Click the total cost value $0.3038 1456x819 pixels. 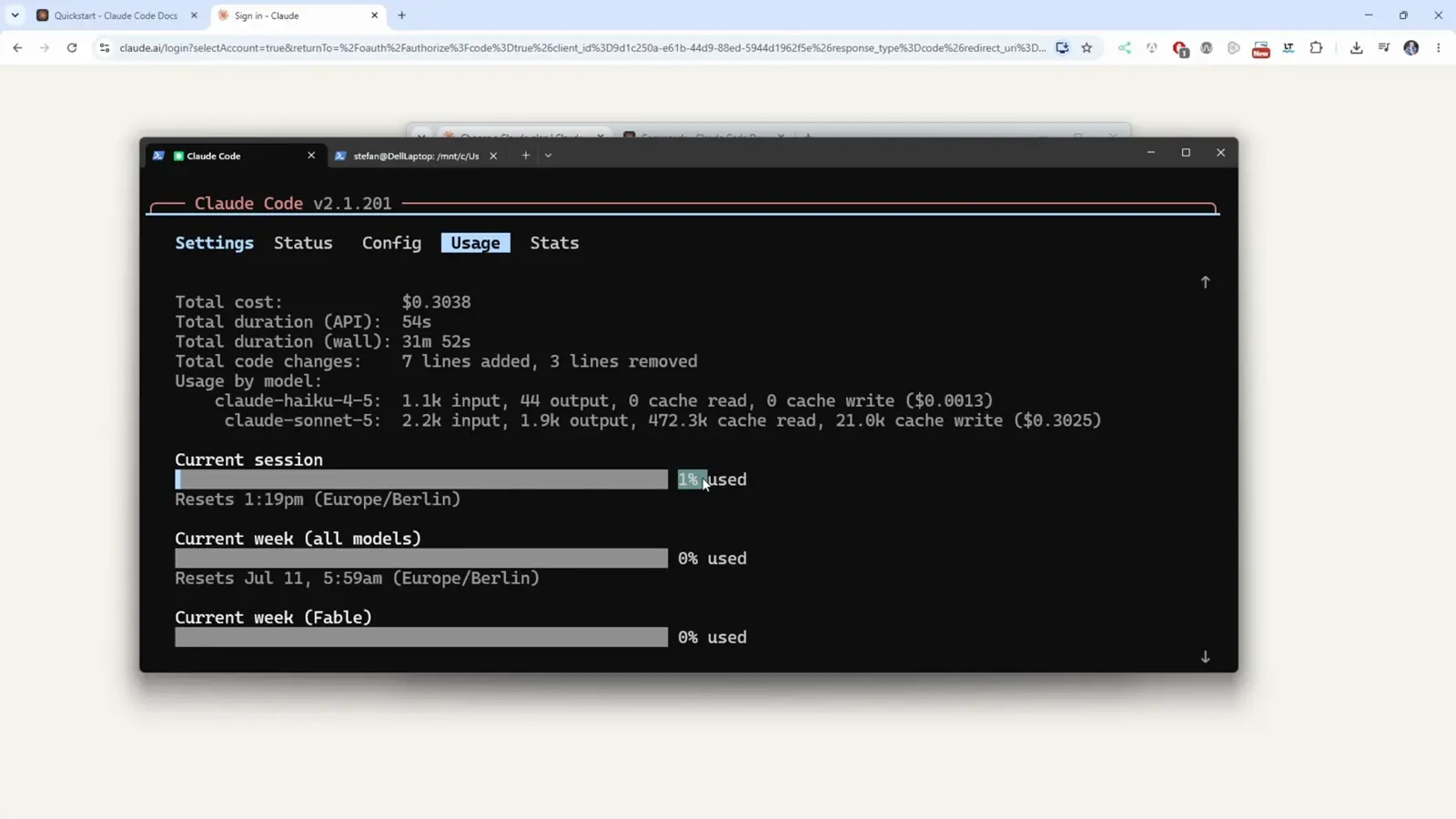436,302
